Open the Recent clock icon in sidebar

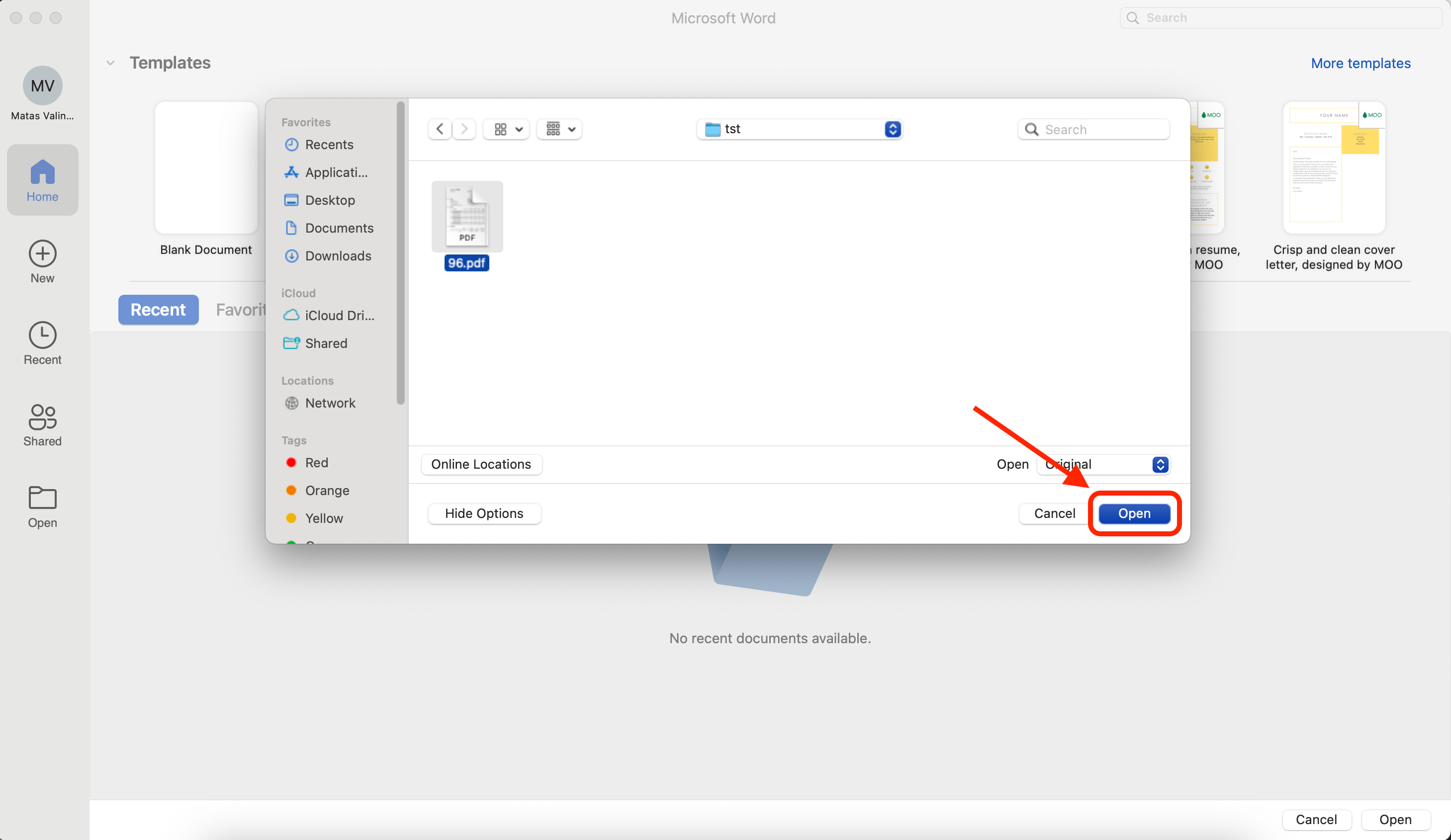pyautogui.click(x=43, y=335)
